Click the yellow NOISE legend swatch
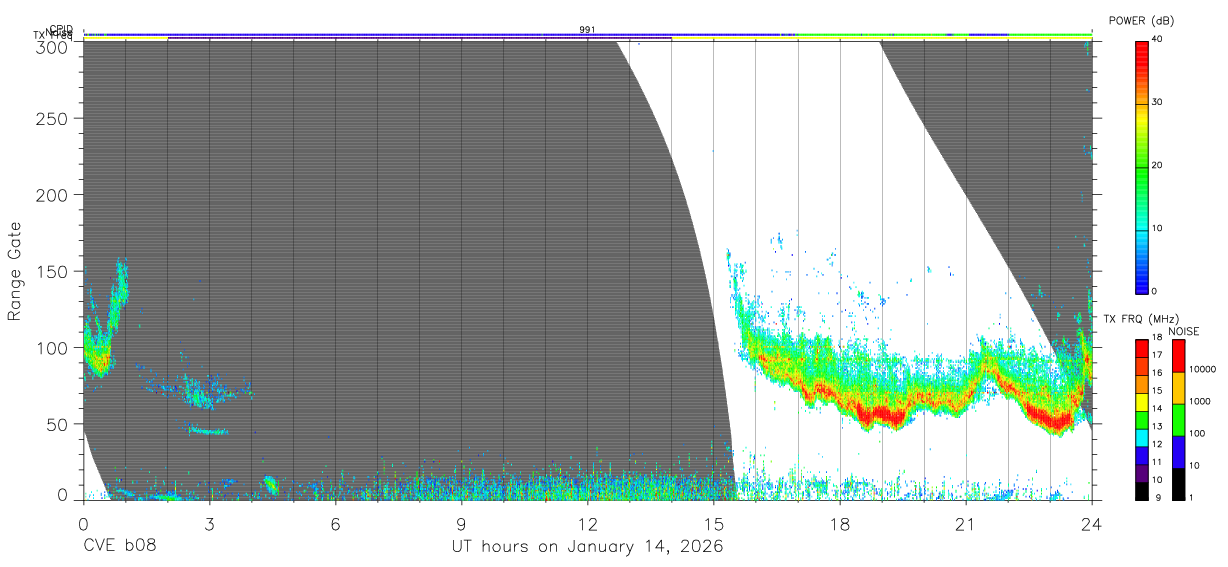 point(1178,388)
